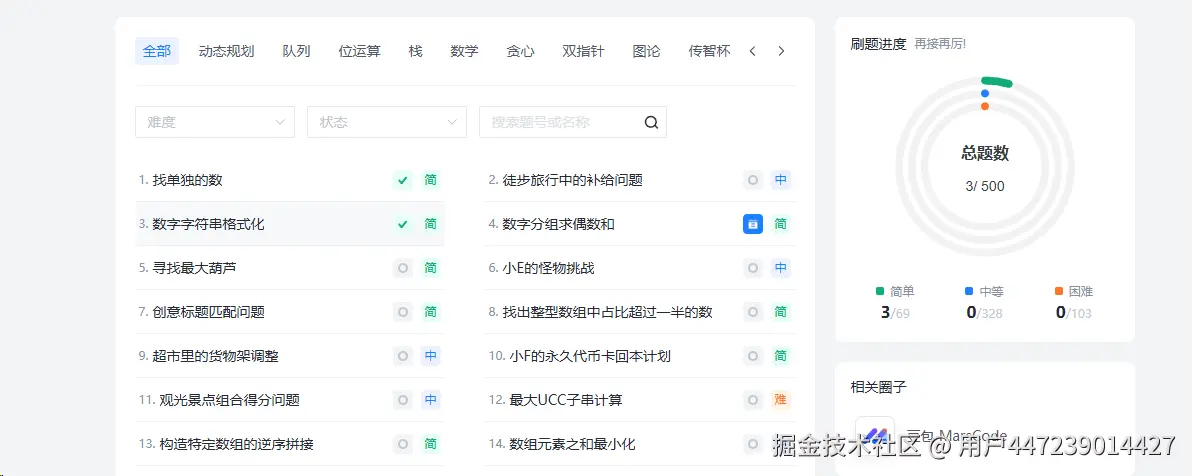
Task: Click the green checkmark on 数字字符串格式化
Action: click(x=403, y=224)
